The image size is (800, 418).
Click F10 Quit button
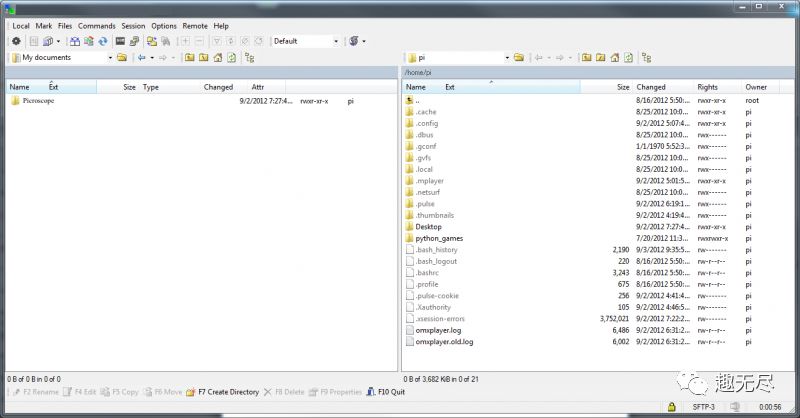click(x=386, y=392)
